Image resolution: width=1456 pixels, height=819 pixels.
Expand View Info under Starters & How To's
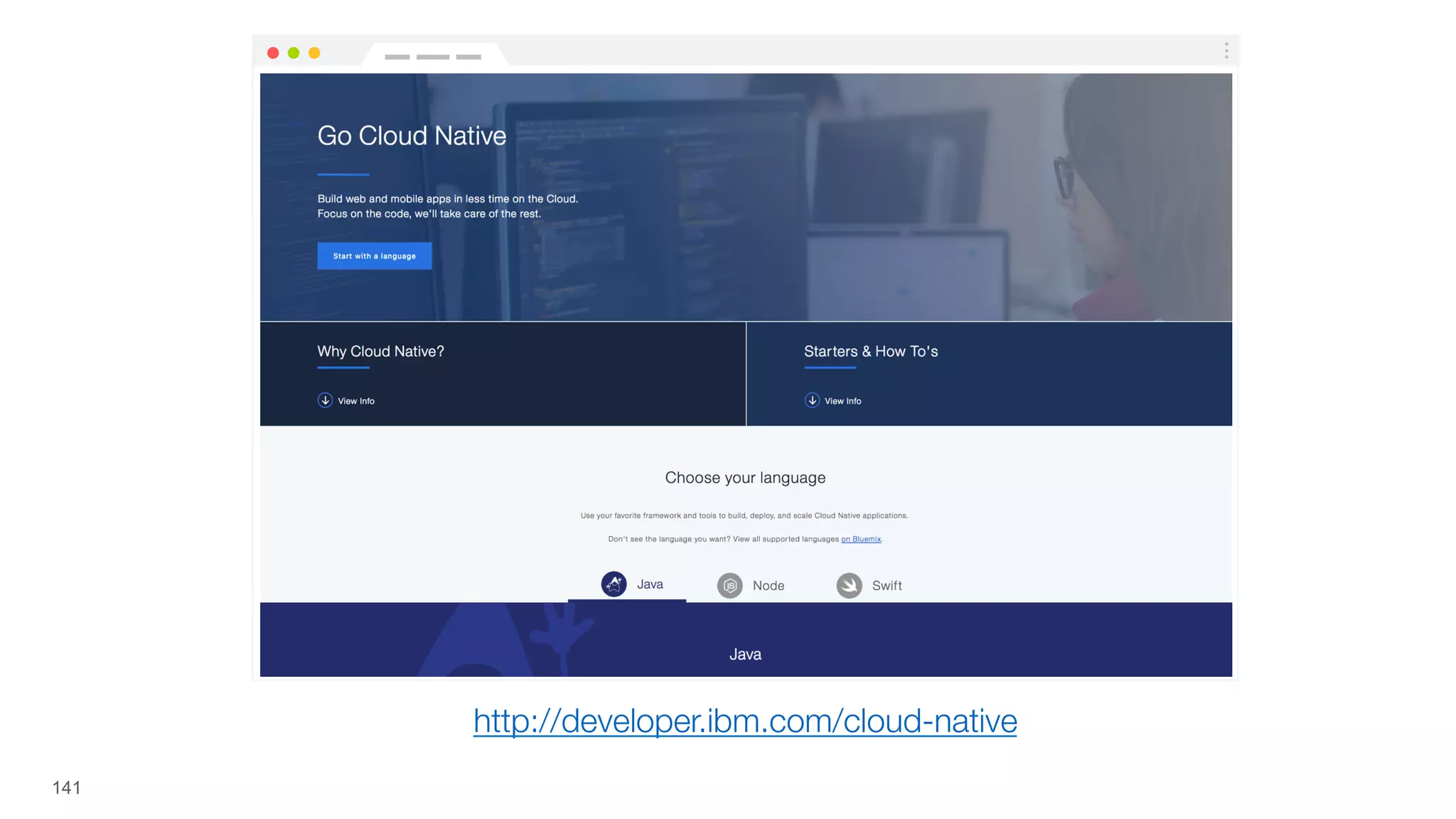point(843,401)
